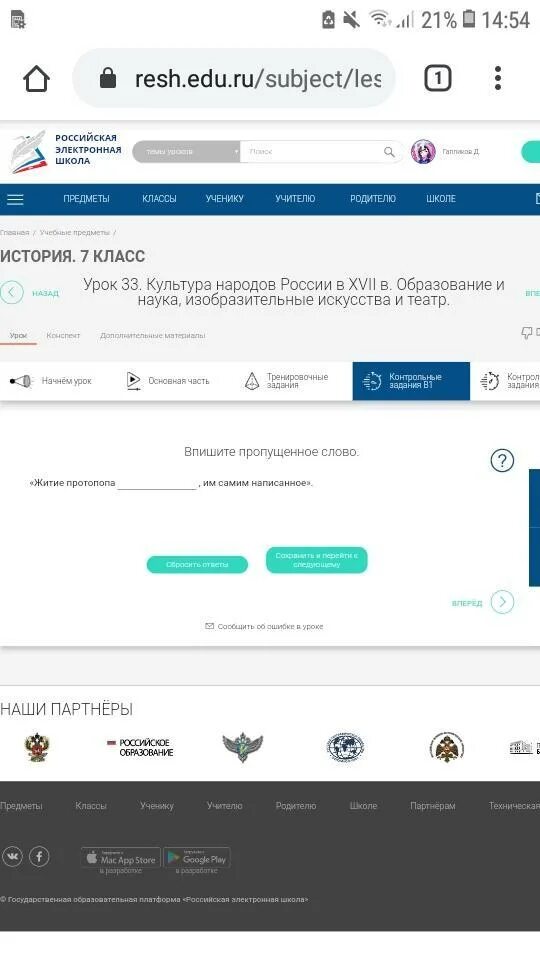Screen dimensions: 540x960
Task: Open the Ученику menu item
Action: [225, 199]
